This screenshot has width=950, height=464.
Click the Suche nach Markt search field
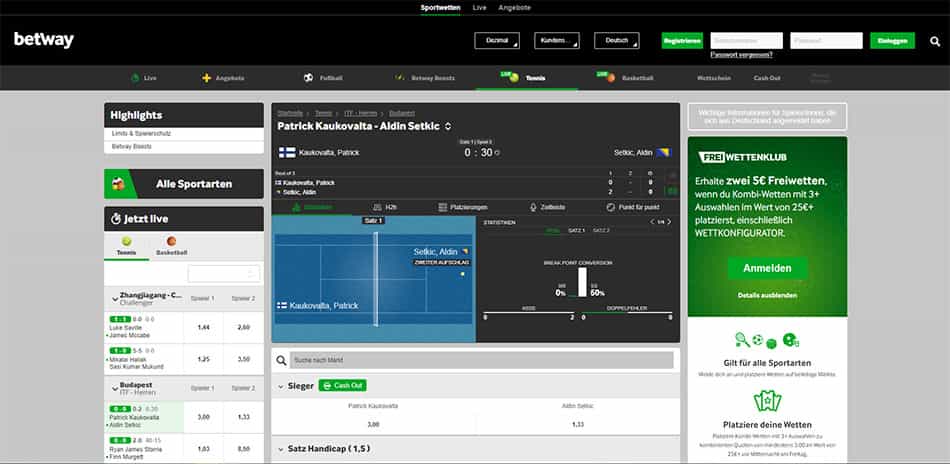point(482,360)
